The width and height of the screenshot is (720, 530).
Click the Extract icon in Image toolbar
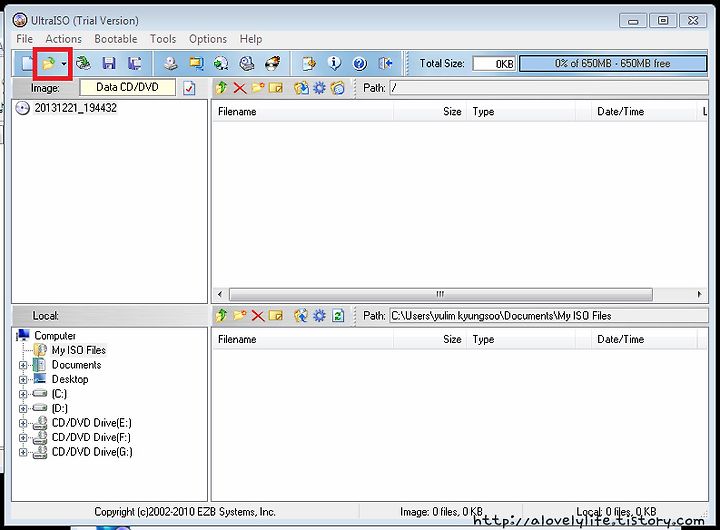(x=301, y=87)
